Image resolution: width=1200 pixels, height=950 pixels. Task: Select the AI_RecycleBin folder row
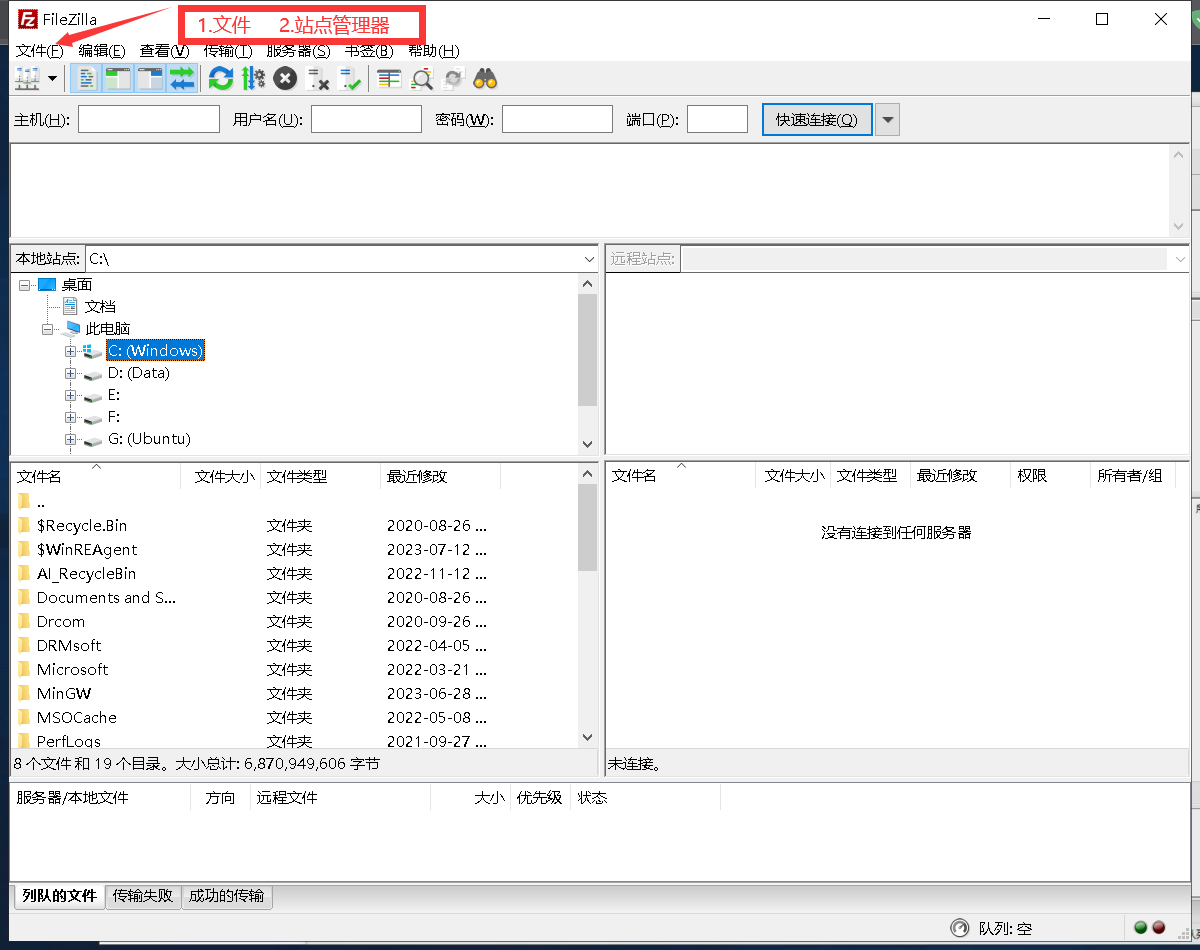(x=295, y=573)
